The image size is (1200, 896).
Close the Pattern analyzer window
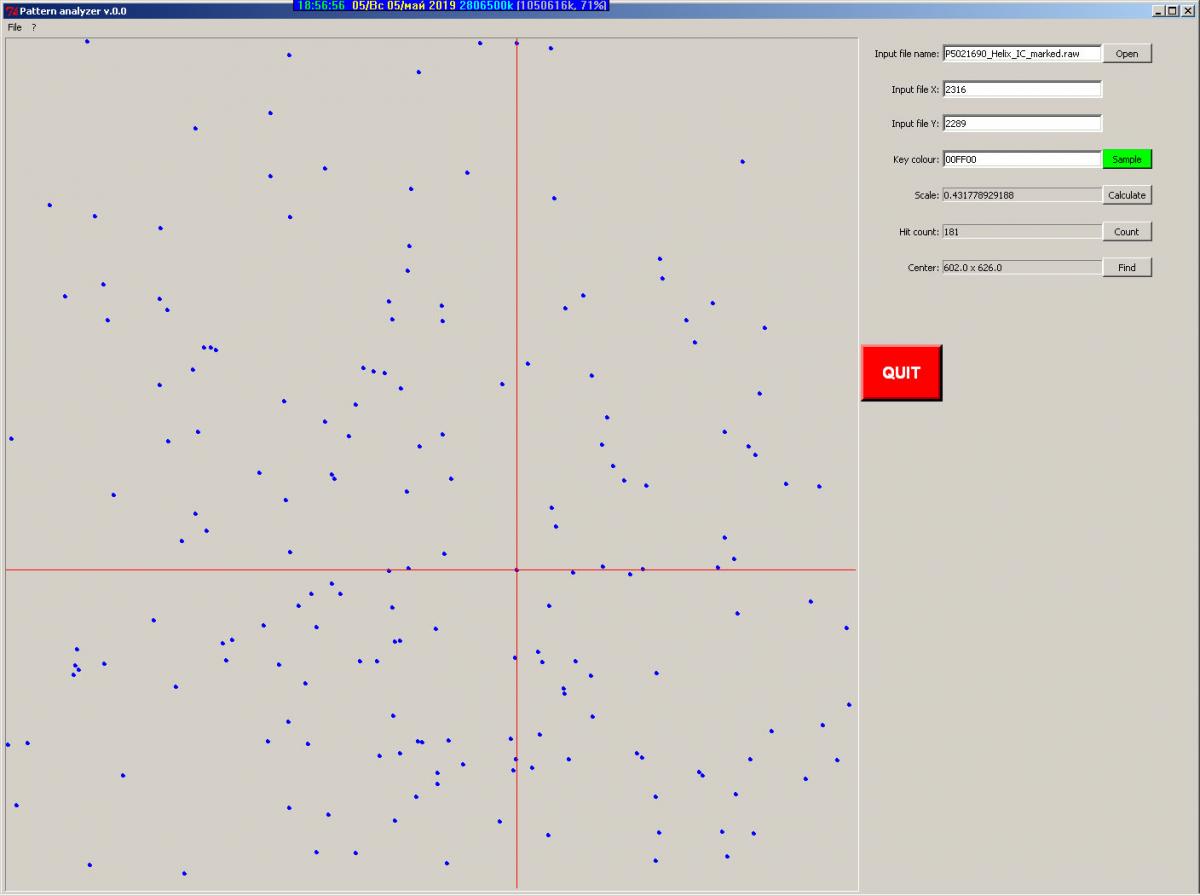(x=1187, y=11)
